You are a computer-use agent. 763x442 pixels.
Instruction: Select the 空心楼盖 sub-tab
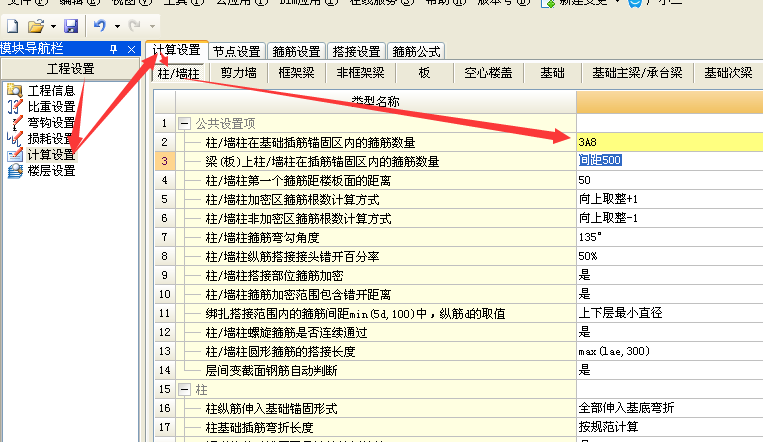[x=488, y=73]
